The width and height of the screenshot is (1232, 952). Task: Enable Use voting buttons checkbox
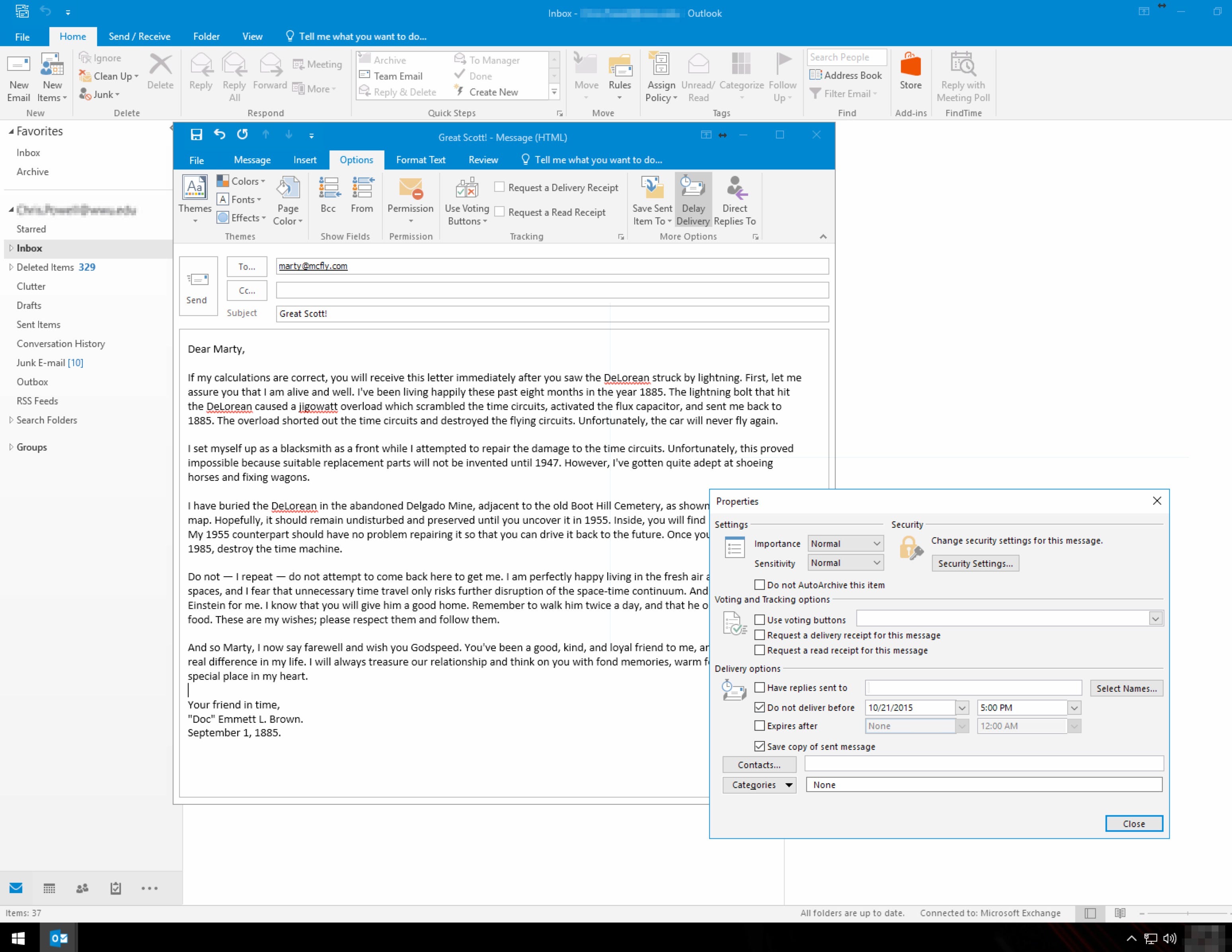coord(760,620)
